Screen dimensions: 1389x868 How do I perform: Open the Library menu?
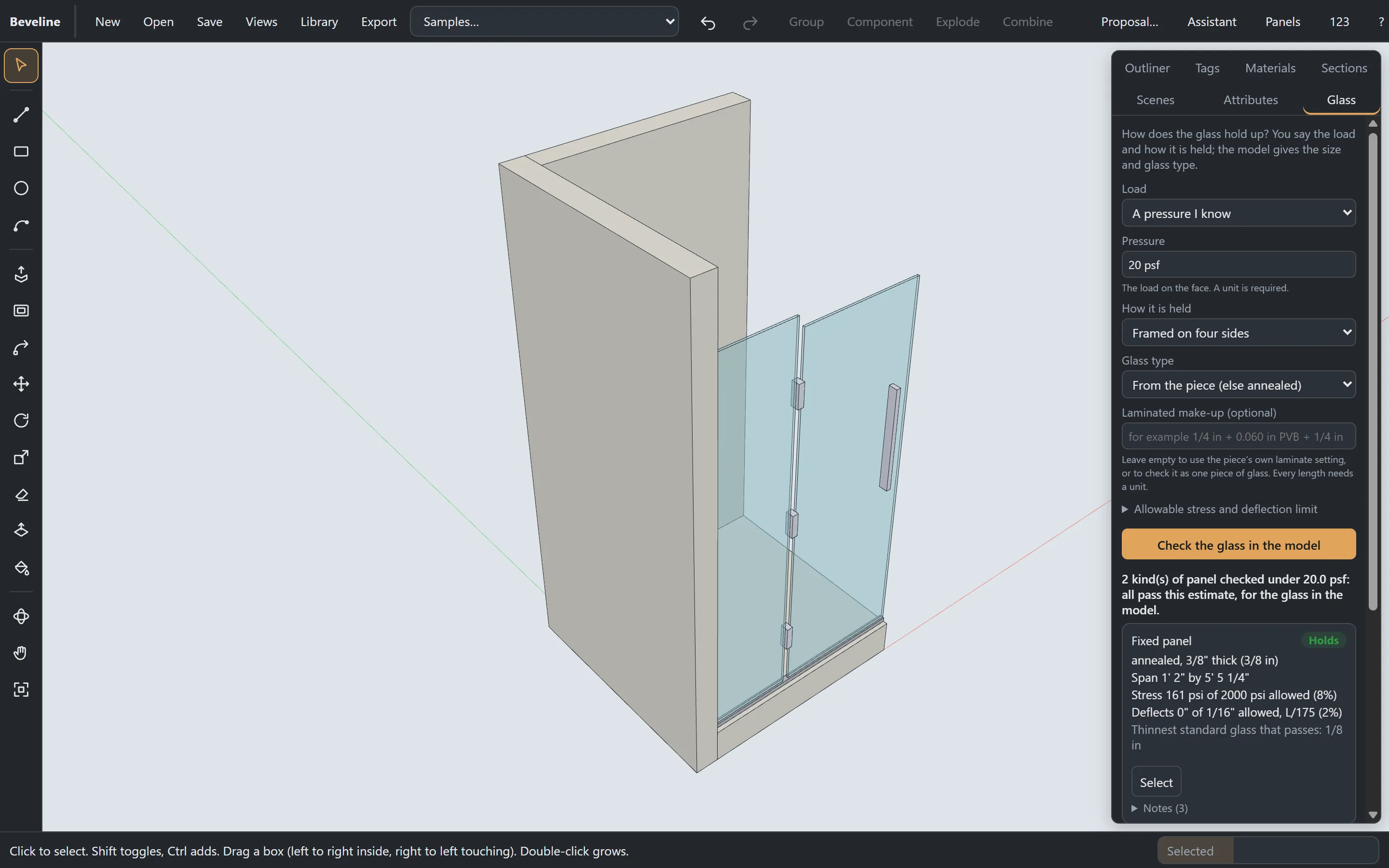point(319,22)
